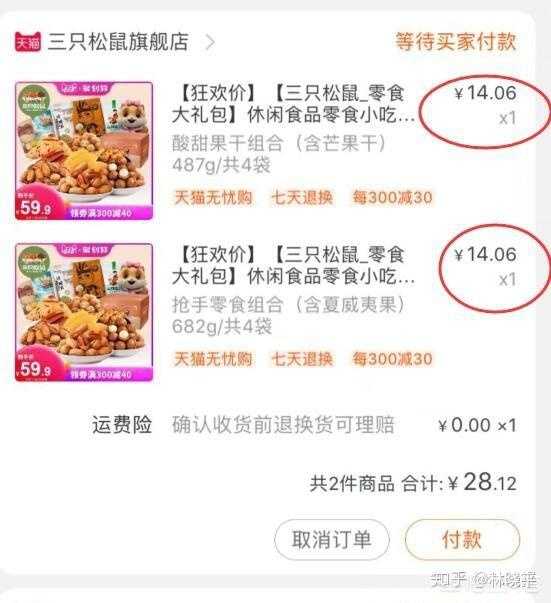Expand store page via chevron arrow
551x603 pixels.
tap(210, 42)
